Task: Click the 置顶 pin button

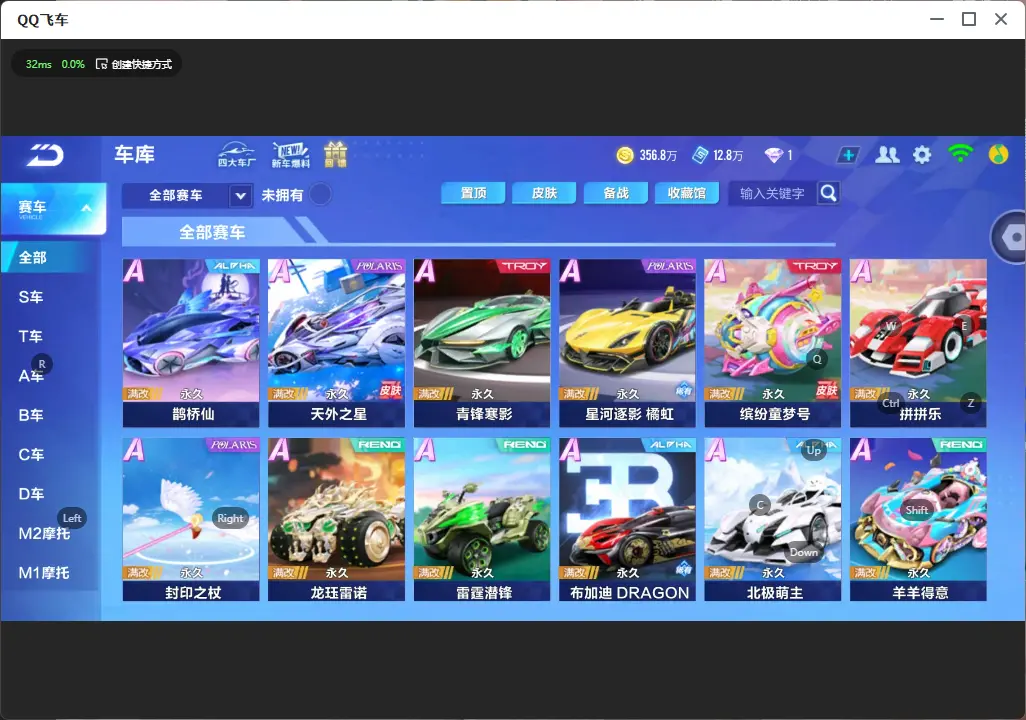Action: coord(473,193)
